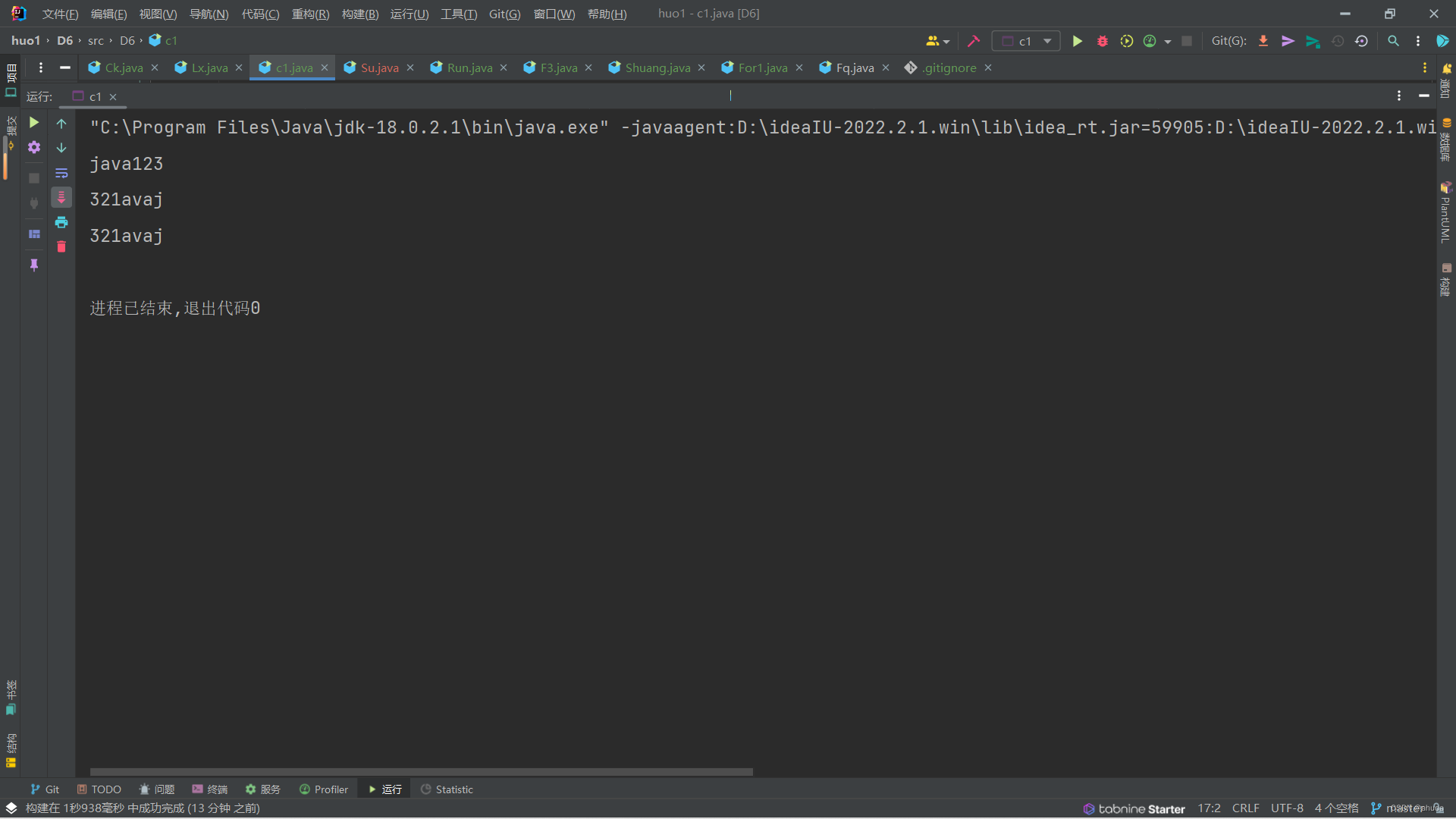Click the Git update project icon
The image size is (1456, 819).
click(1263, 41)
